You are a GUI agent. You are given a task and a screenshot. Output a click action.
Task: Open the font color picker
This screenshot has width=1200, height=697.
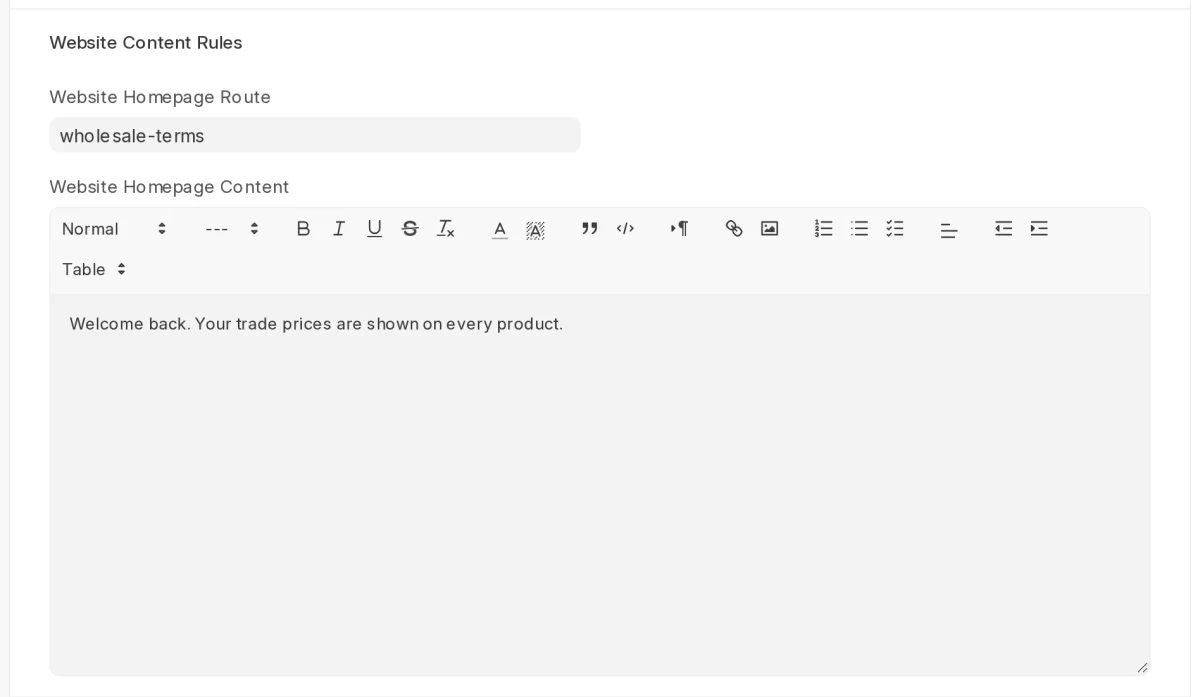pyautogui.click(x=500, y=229)
